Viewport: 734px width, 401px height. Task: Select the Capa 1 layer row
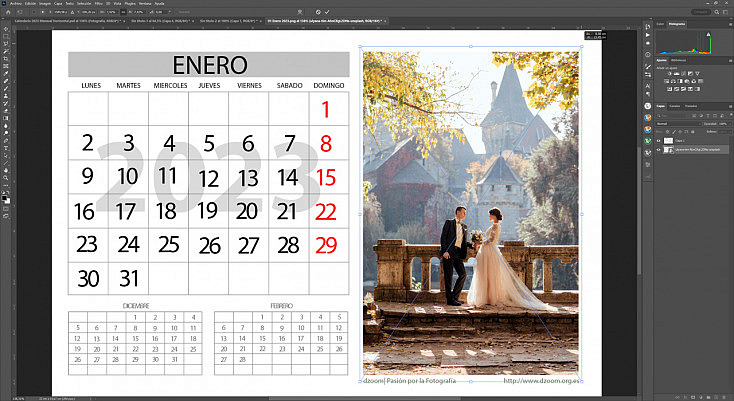coord(693,140)
